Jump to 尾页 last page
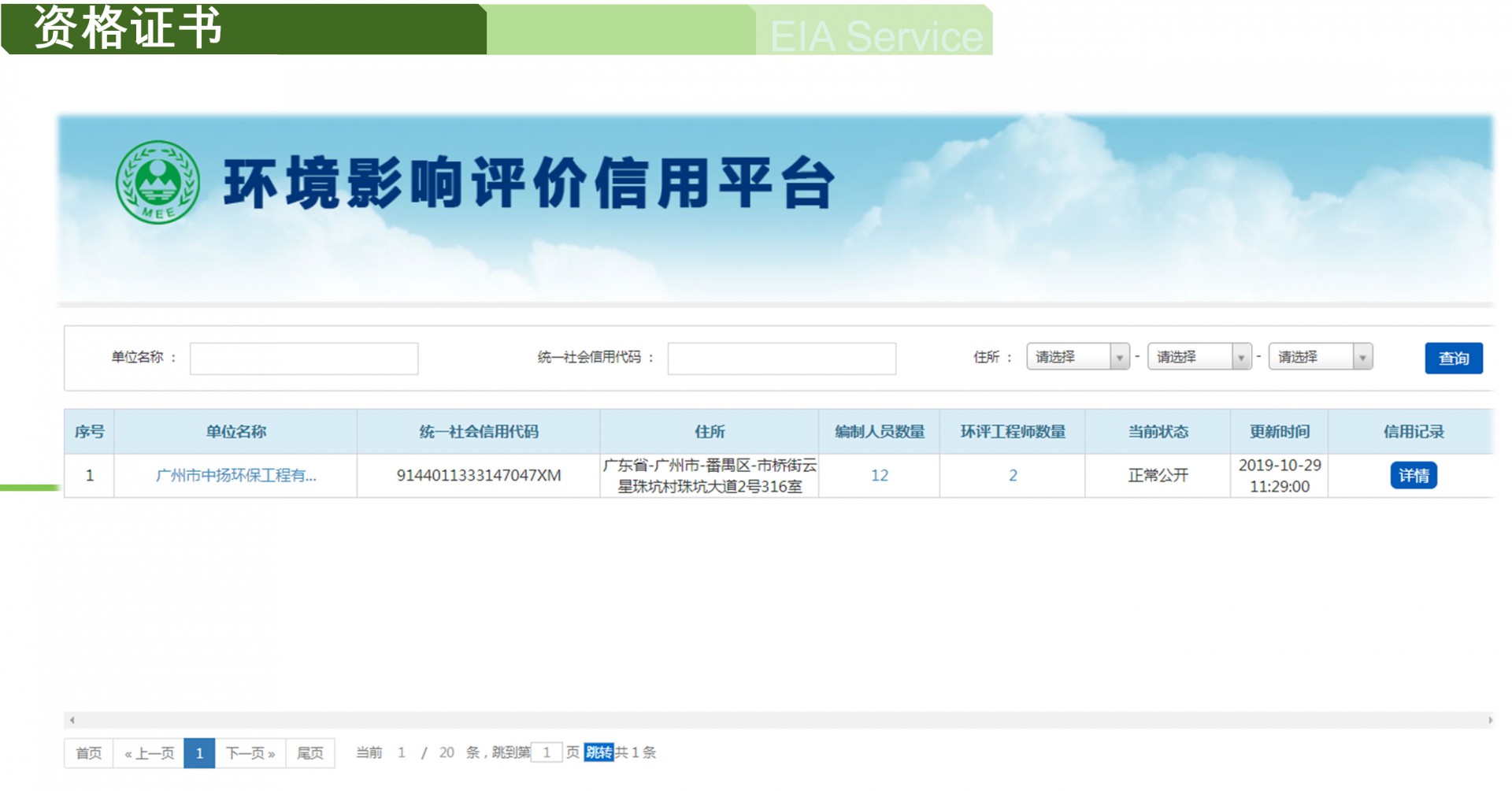The height and width of the screenshot is (791, 1512). click(x=310, y=753)
